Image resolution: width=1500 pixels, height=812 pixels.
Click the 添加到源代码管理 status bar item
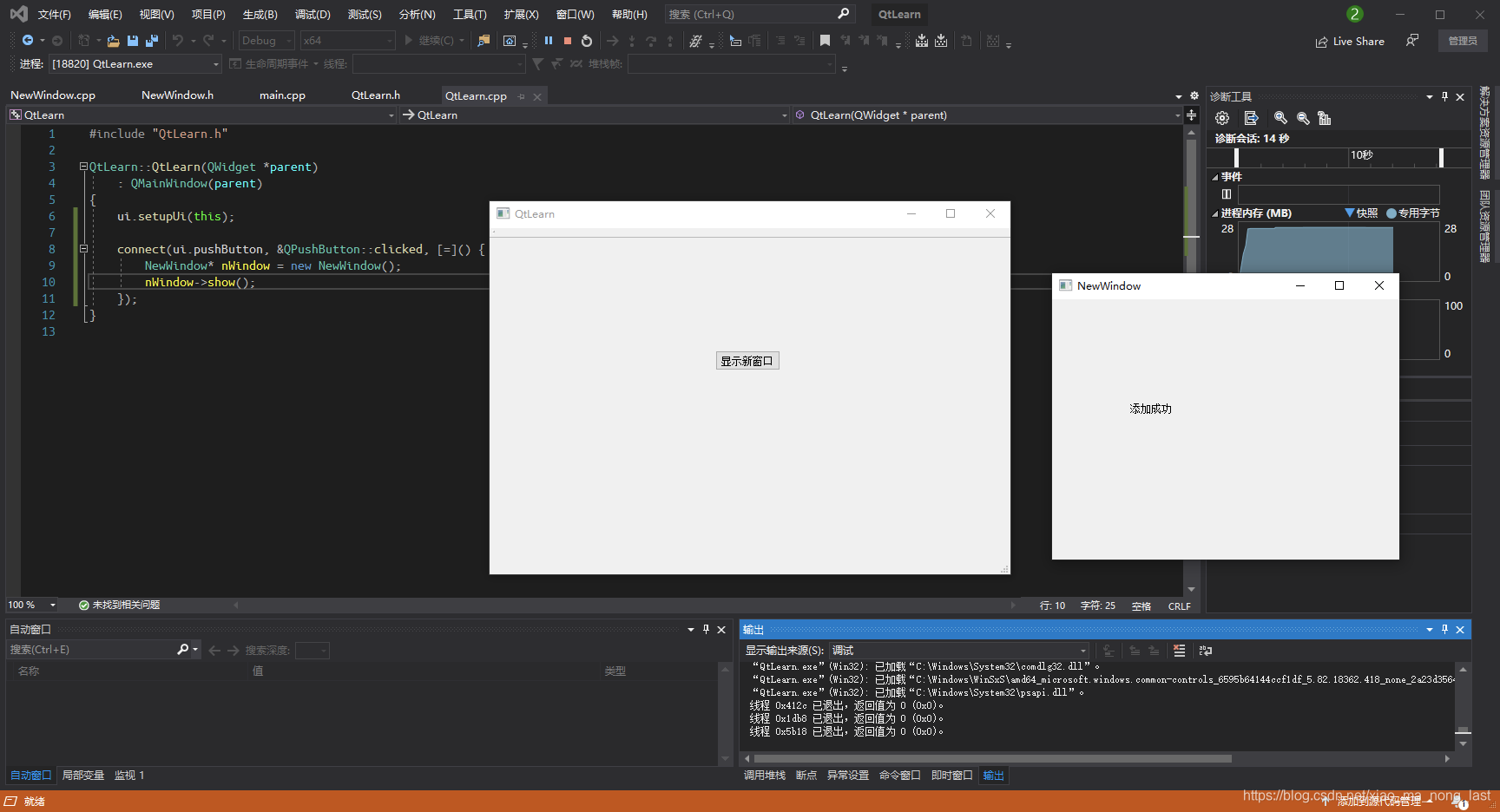tap(1379, 802)
